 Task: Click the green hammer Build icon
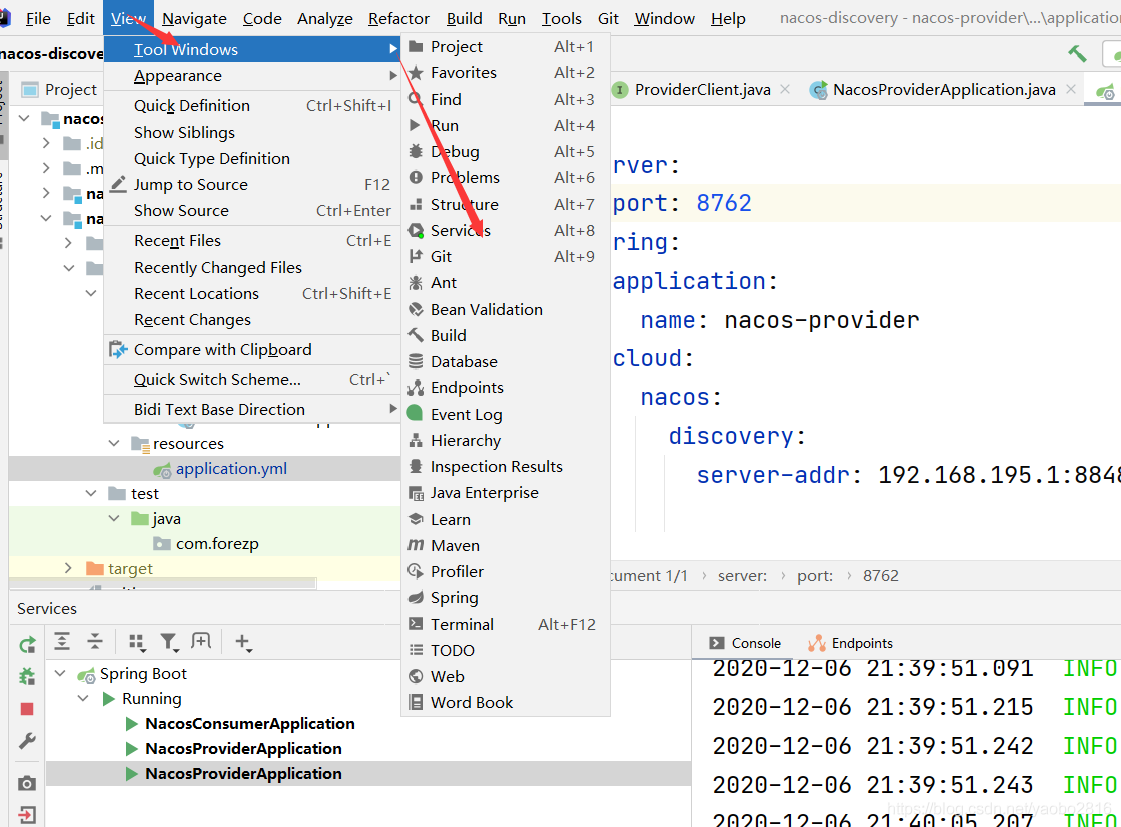pos(1077,53)
